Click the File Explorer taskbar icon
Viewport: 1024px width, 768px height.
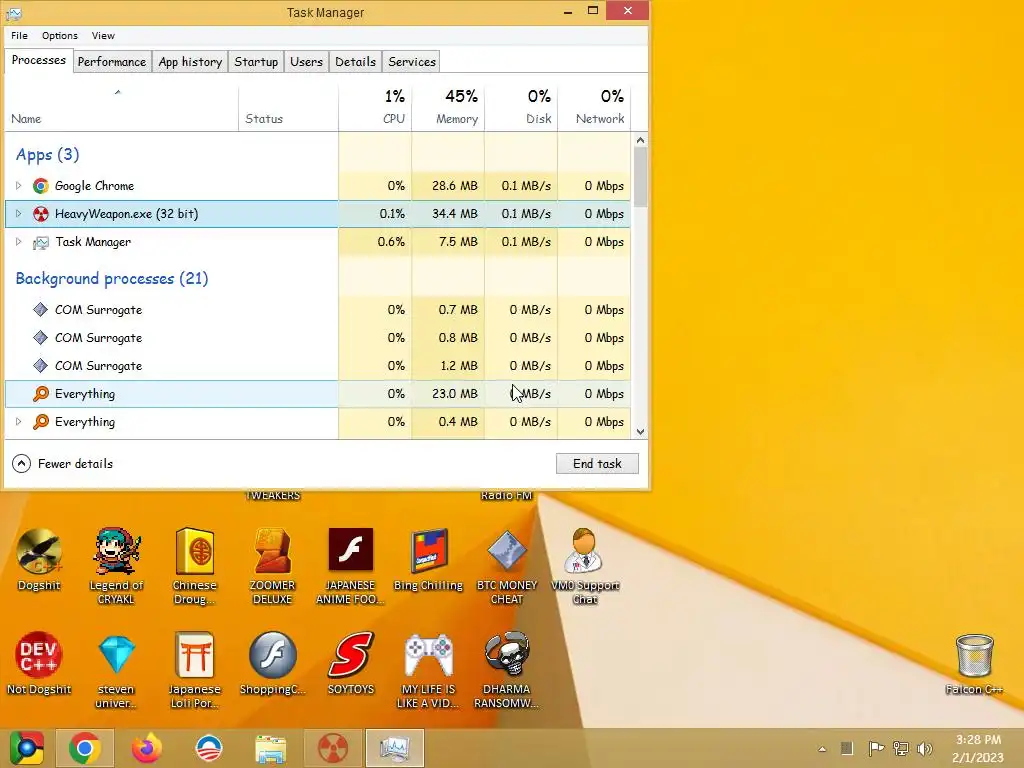tap(270, 748)
